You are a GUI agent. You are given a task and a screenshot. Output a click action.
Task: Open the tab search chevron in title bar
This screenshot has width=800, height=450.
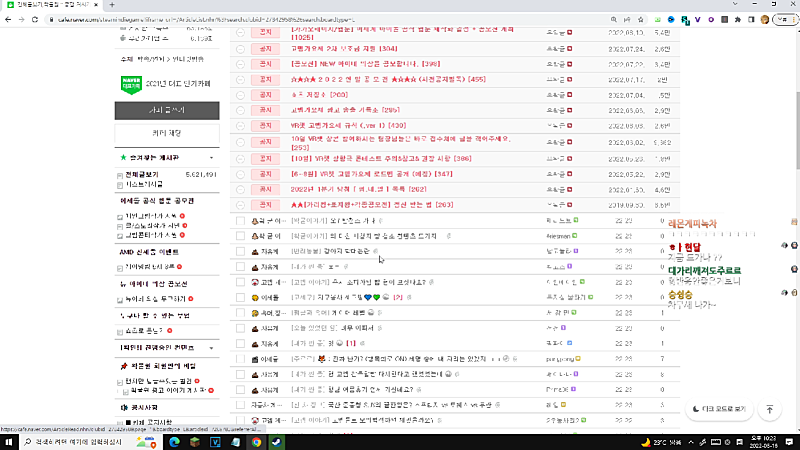coord(735,4)
